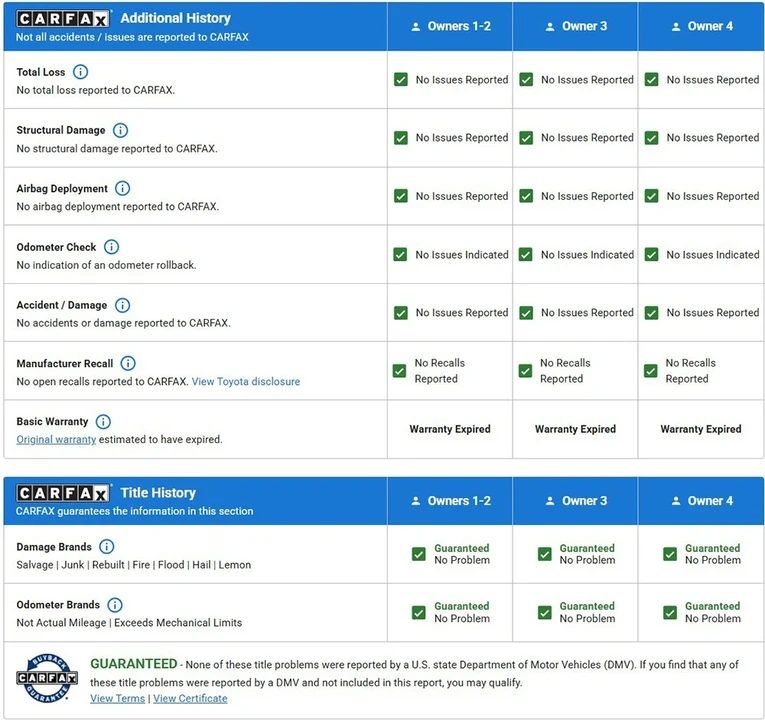Click Airbag Deployment No Issues Reported for Owner 3

pyautogui.click(x=587, y=196)
